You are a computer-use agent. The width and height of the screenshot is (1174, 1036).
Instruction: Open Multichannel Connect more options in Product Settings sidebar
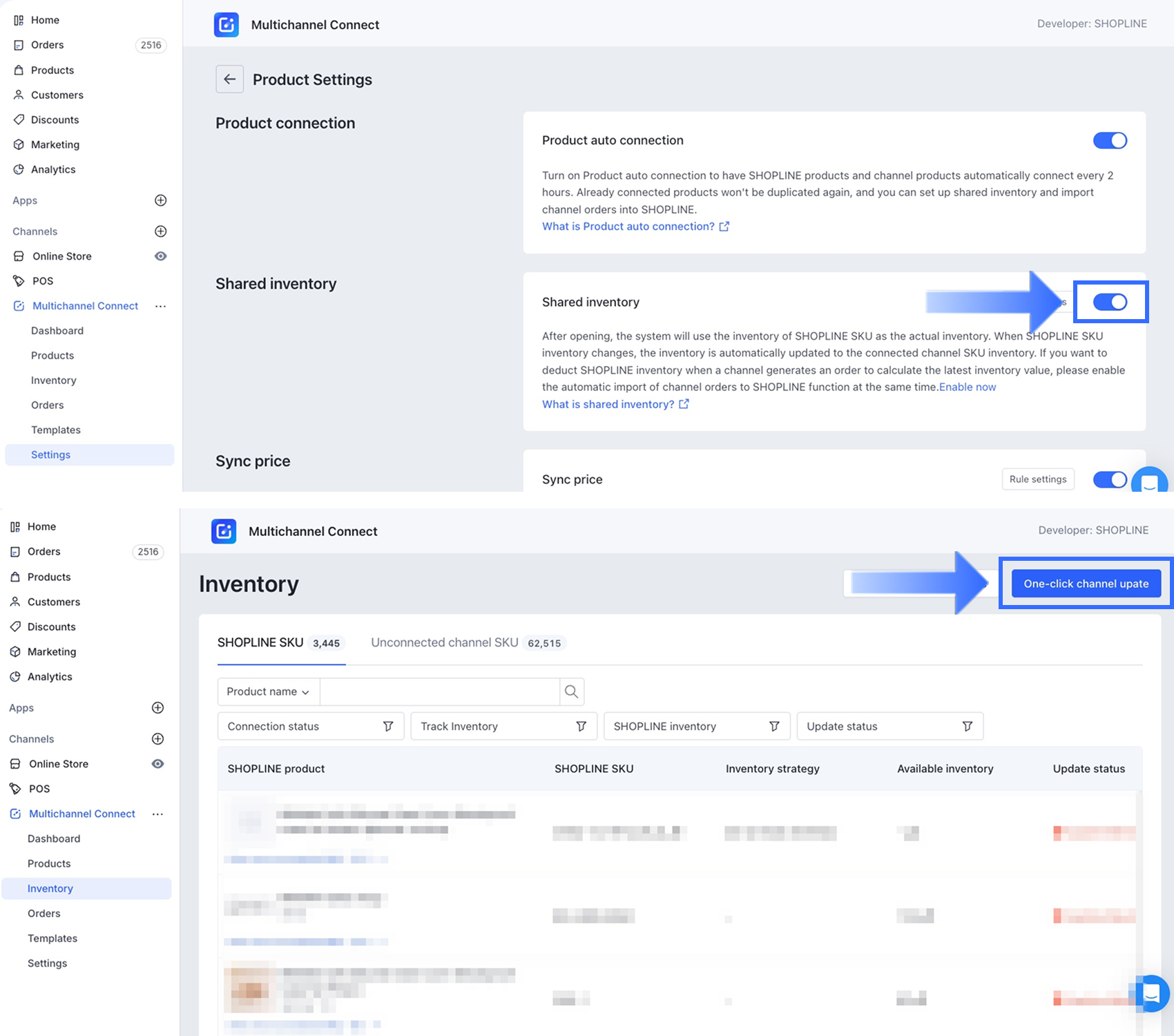point(161,306)
